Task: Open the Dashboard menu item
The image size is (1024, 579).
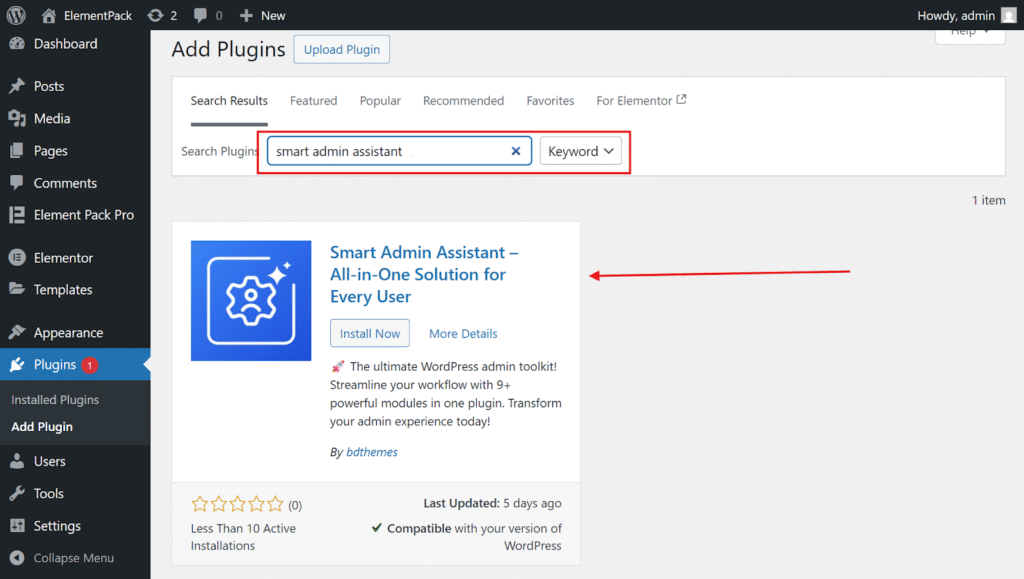Action: tap(65, 44)
